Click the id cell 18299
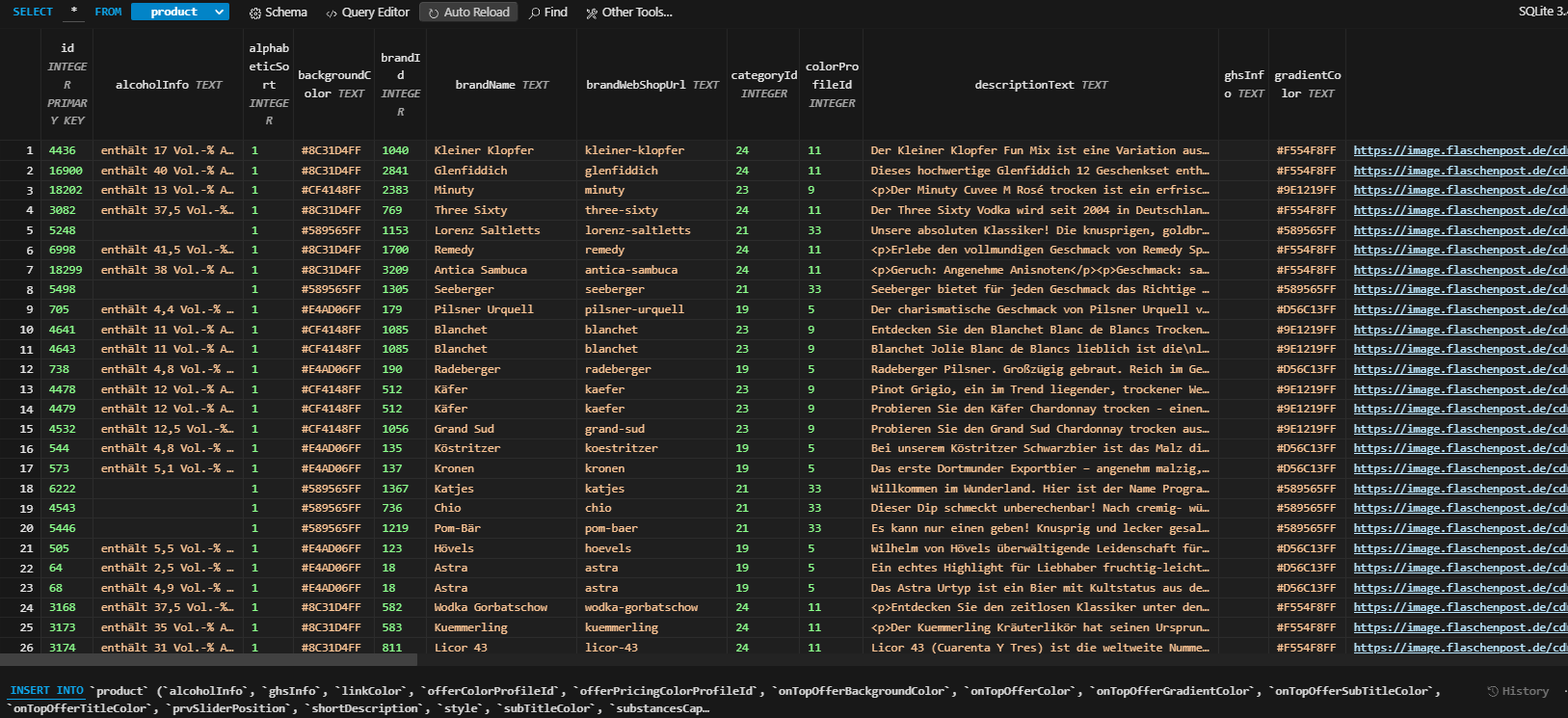 66,270
